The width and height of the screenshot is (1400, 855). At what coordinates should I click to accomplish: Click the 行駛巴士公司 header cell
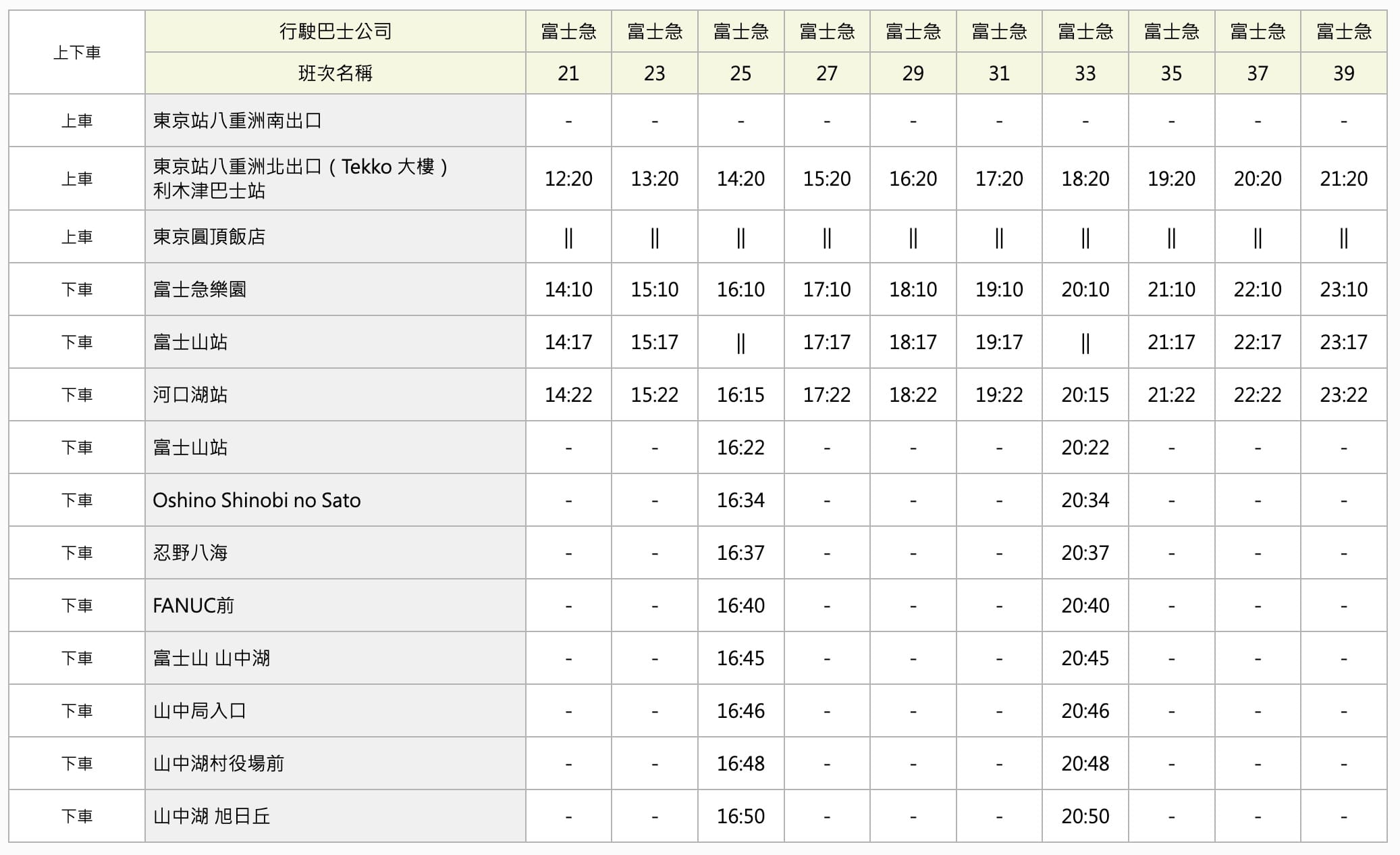tap(335, 31)
